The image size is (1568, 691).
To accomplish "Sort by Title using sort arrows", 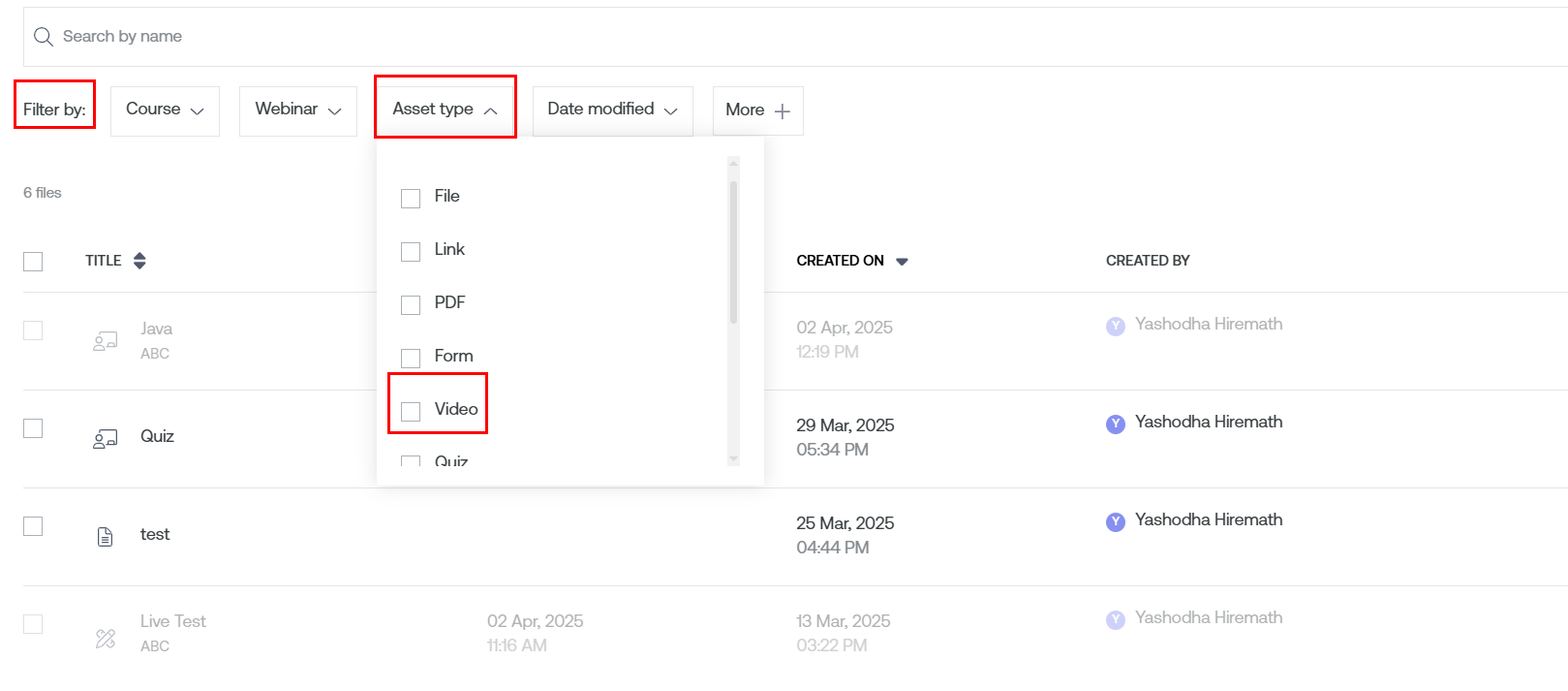I will (139, 261).
